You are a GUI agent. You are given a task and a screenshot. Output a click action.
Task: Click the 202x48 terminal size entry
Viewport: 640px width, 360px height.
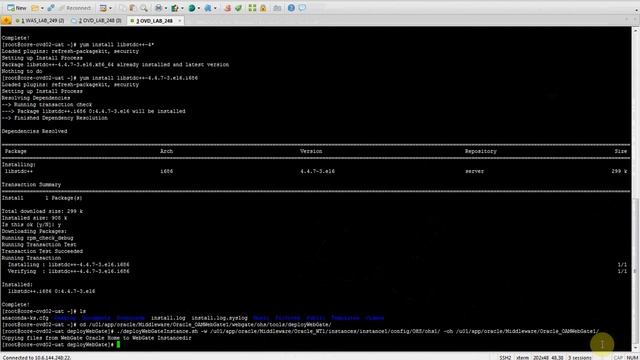[x=541, y=358]
